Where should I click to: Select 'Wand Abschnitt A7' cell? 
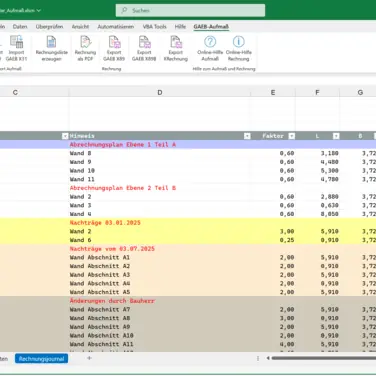pyautogui.click(x=160, y=309)
